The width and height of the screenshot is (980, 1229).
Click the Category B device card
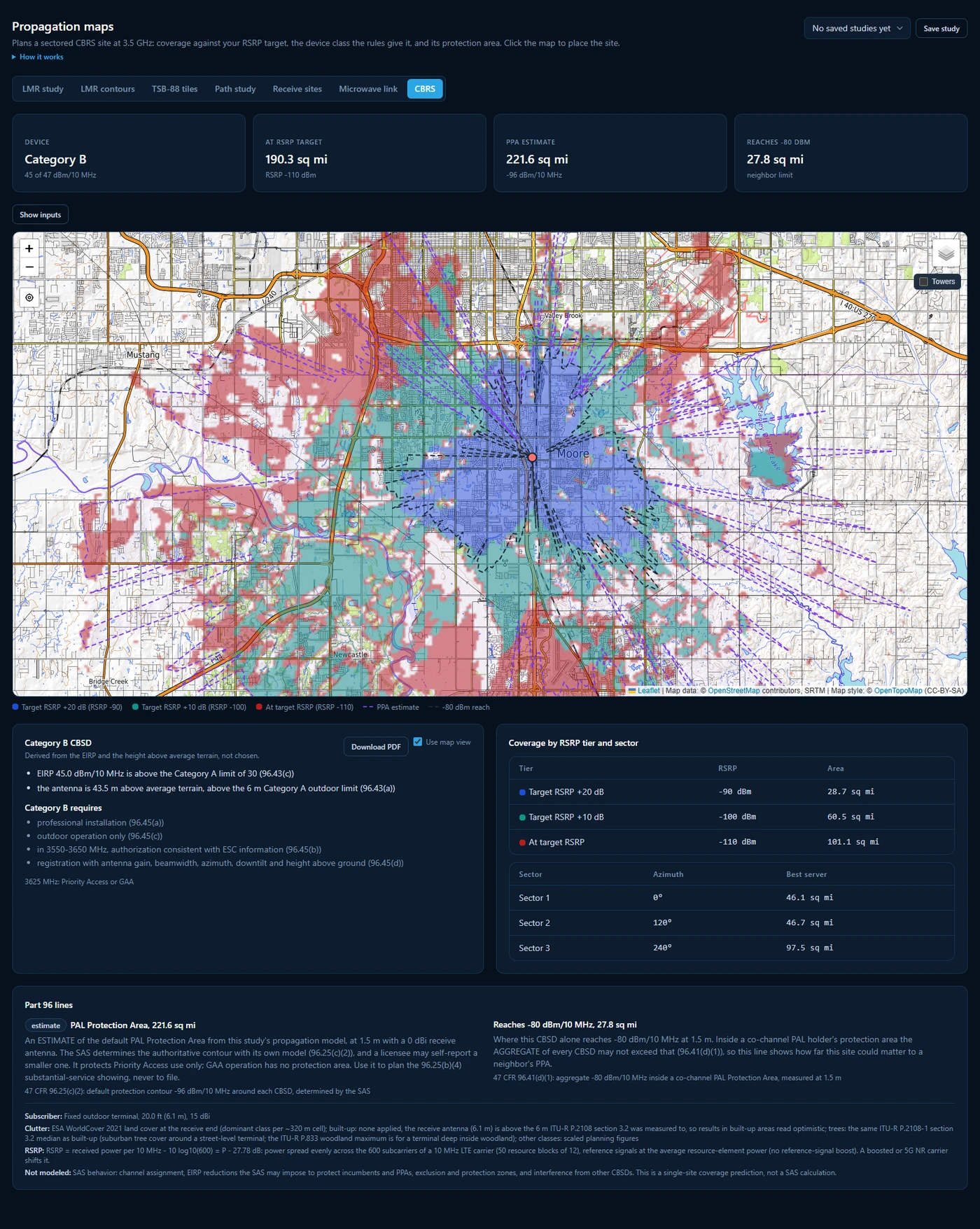coord(129,153)
